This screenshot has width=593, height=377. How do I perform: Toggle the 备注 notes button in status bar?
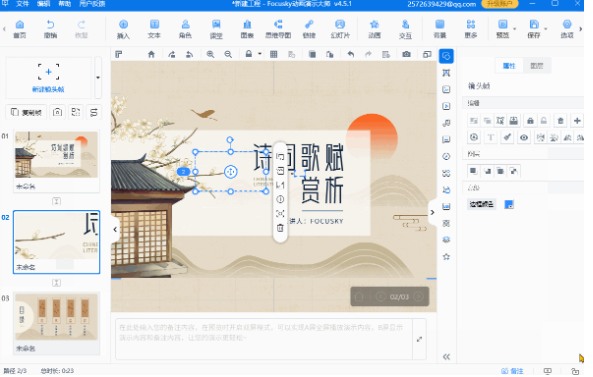pyautogui.click(x=512, y=371)
